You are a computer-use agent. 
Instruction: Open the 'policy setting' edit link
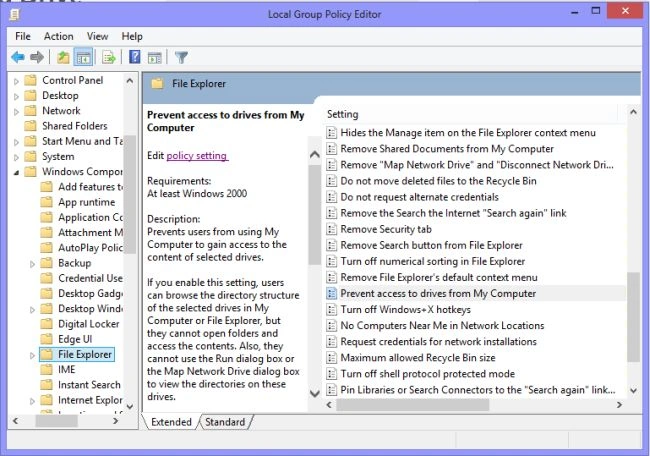[196, 156]
